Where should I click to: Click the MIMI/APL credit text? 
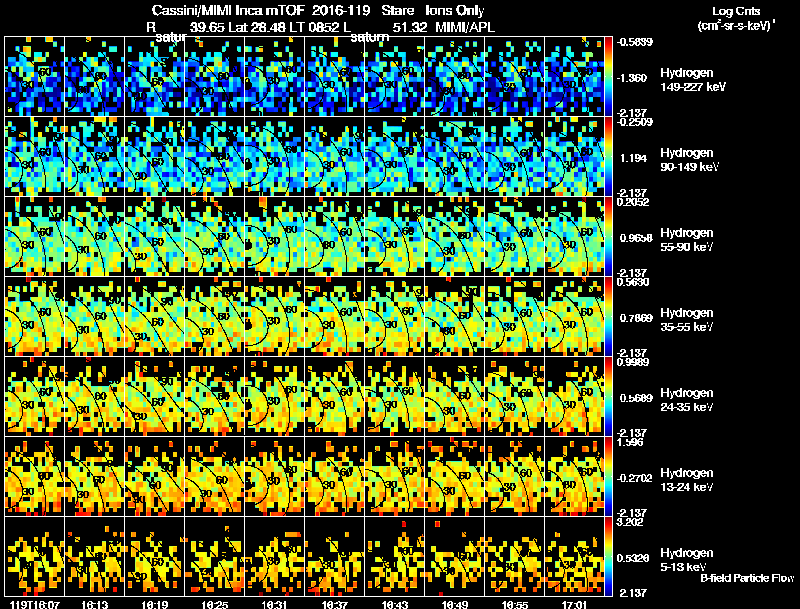[465, 27]
